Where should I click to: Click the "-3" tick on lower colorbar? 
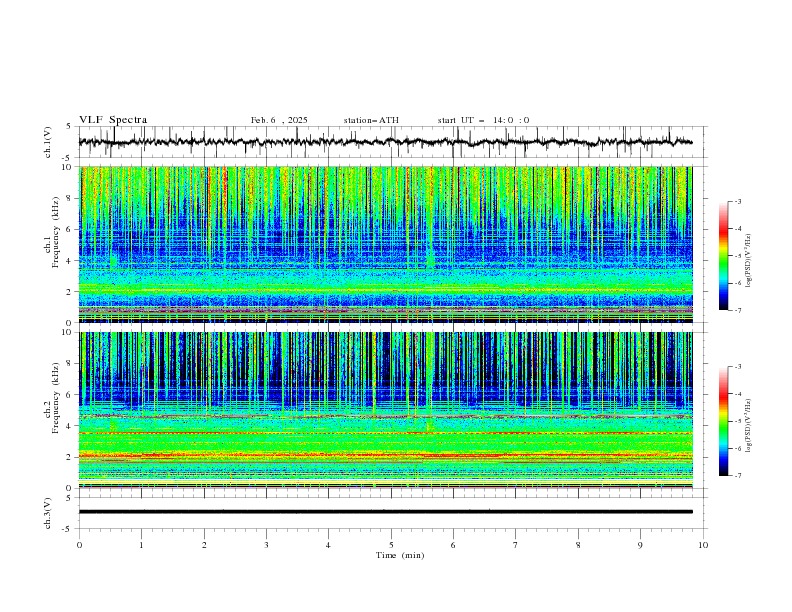point(737,367)
